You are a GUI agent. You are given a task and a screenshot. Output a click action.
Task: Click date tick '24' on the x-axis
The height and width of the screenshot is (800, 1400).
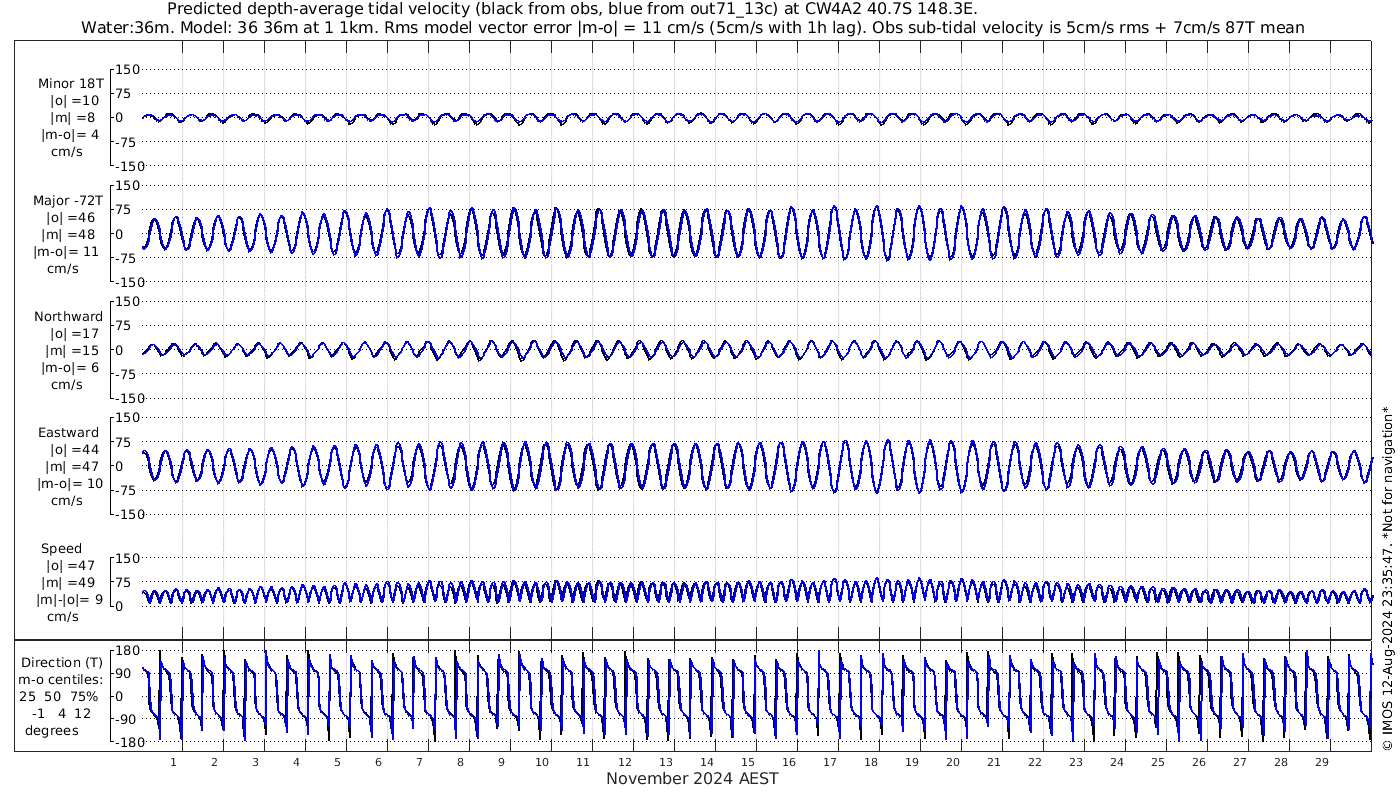click(1116, 762)
